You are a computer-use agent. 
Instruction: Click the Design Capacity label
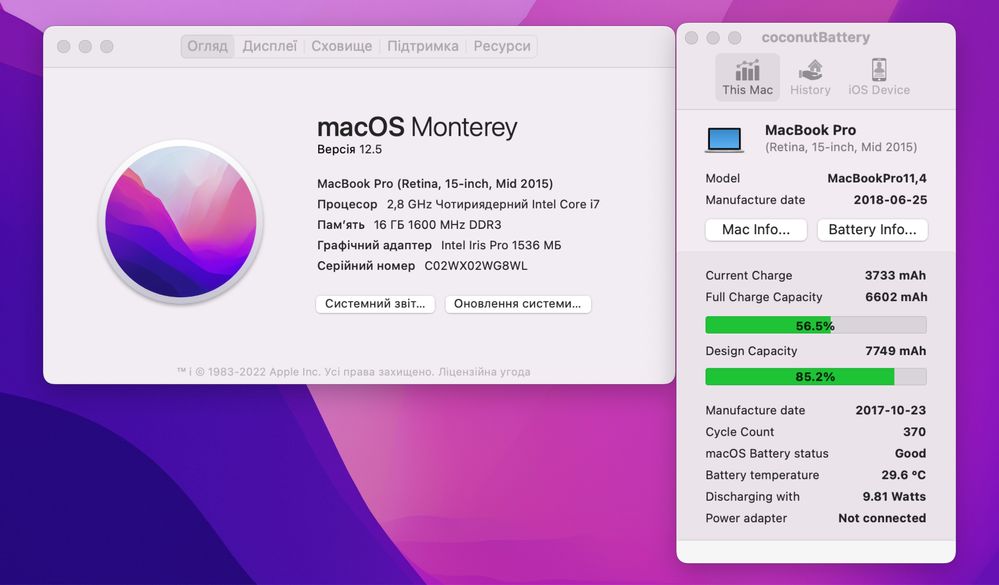[x=751, y=351]
